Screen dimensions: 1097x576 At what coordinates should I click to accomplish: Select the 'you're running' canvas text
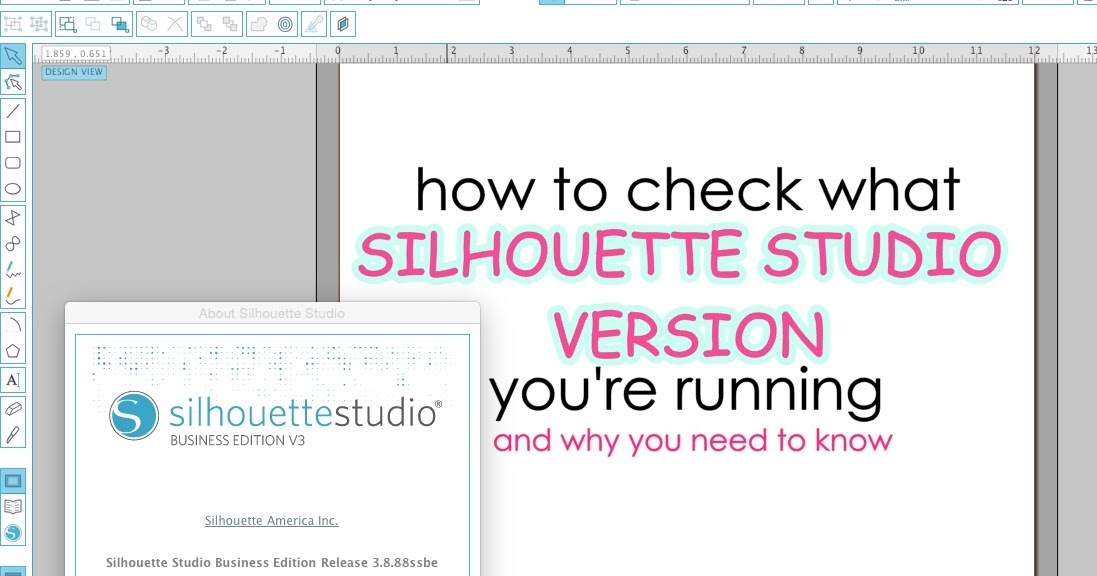click(686, 393)
